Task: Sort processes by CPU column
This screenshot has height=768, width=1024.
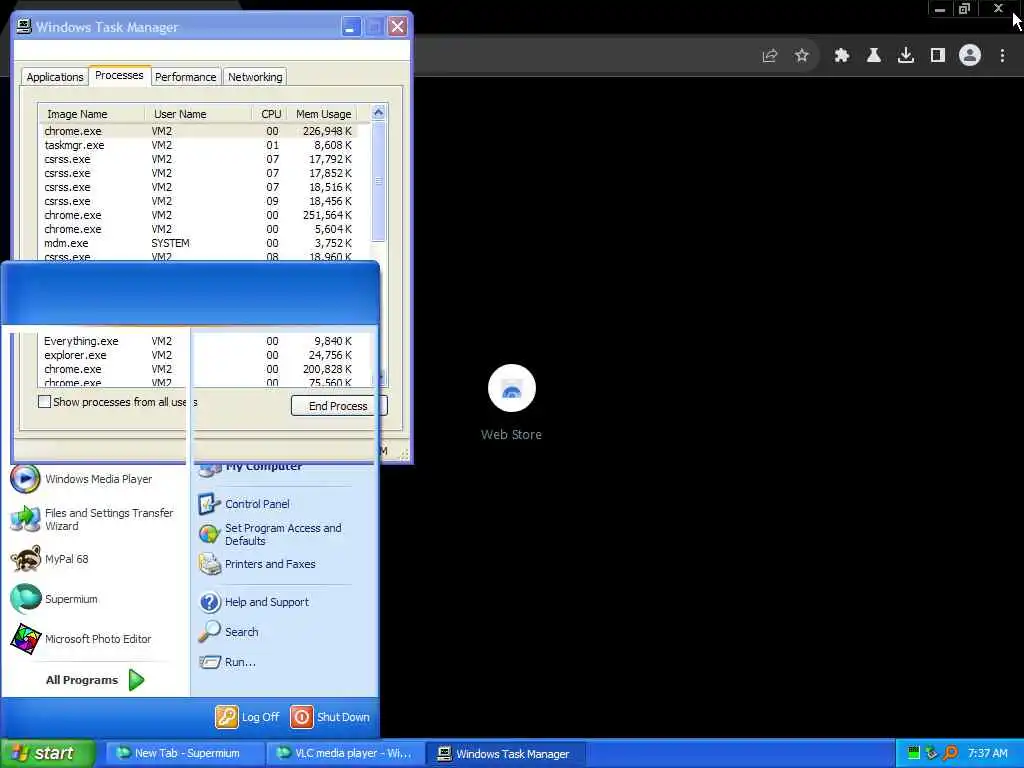Action: coord(269,114)
